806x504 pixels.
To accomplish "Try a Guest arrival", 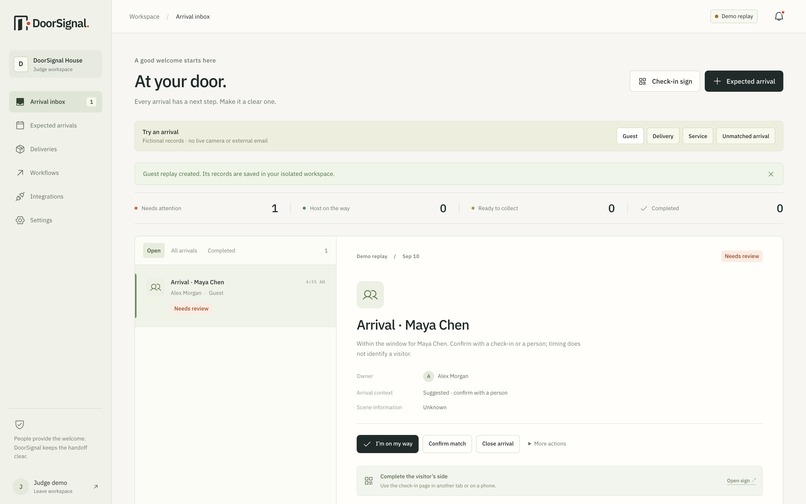I will coord(630,136).
